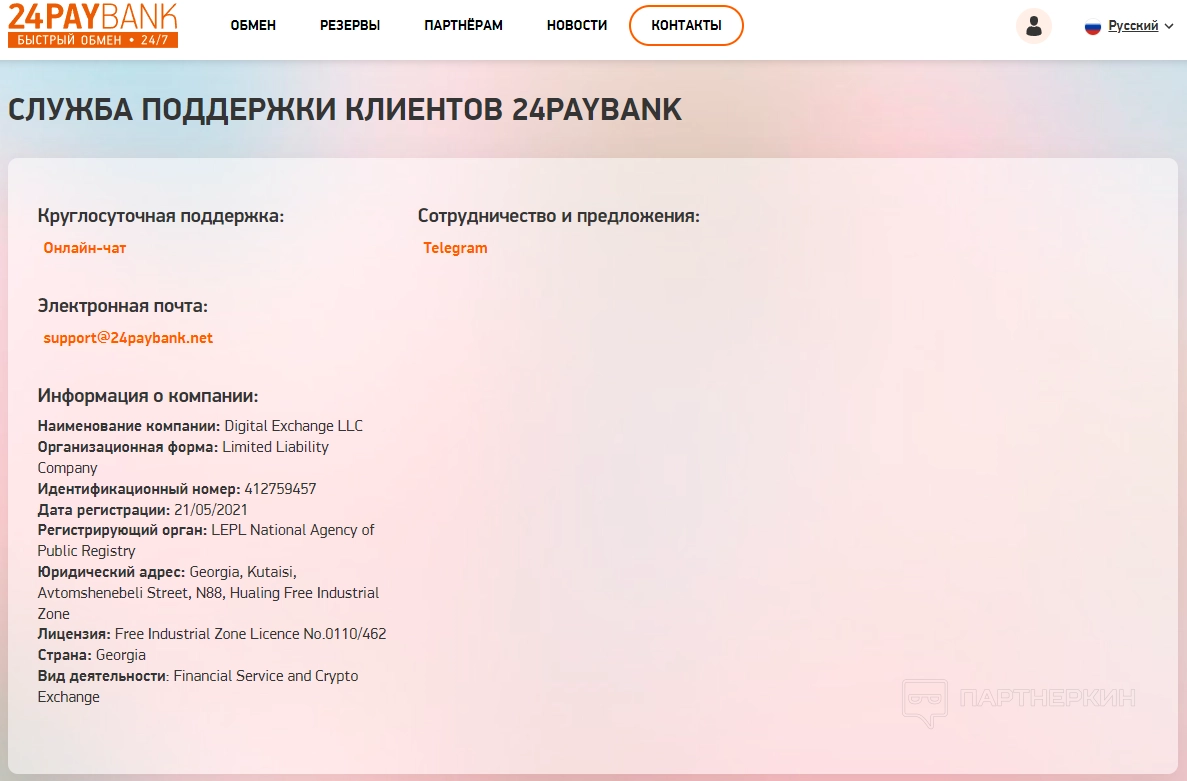Click the licence text No.0110/462
Screen dimensions: 1187x781
344,634
